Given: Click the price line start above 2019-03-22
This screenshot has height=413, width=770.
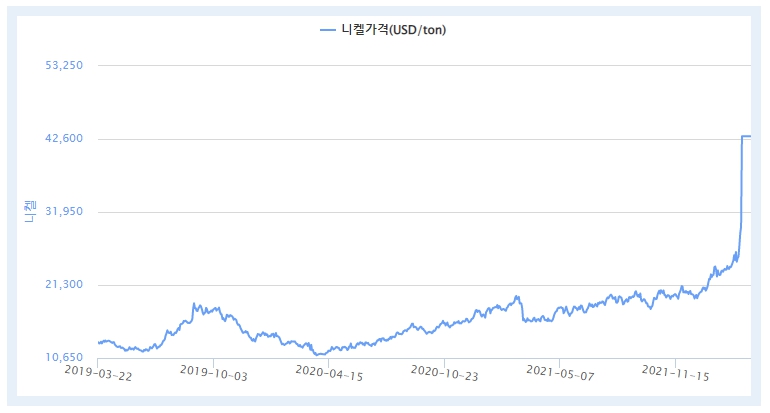Looking at the screenshot, I should click(x=99, y=343).
